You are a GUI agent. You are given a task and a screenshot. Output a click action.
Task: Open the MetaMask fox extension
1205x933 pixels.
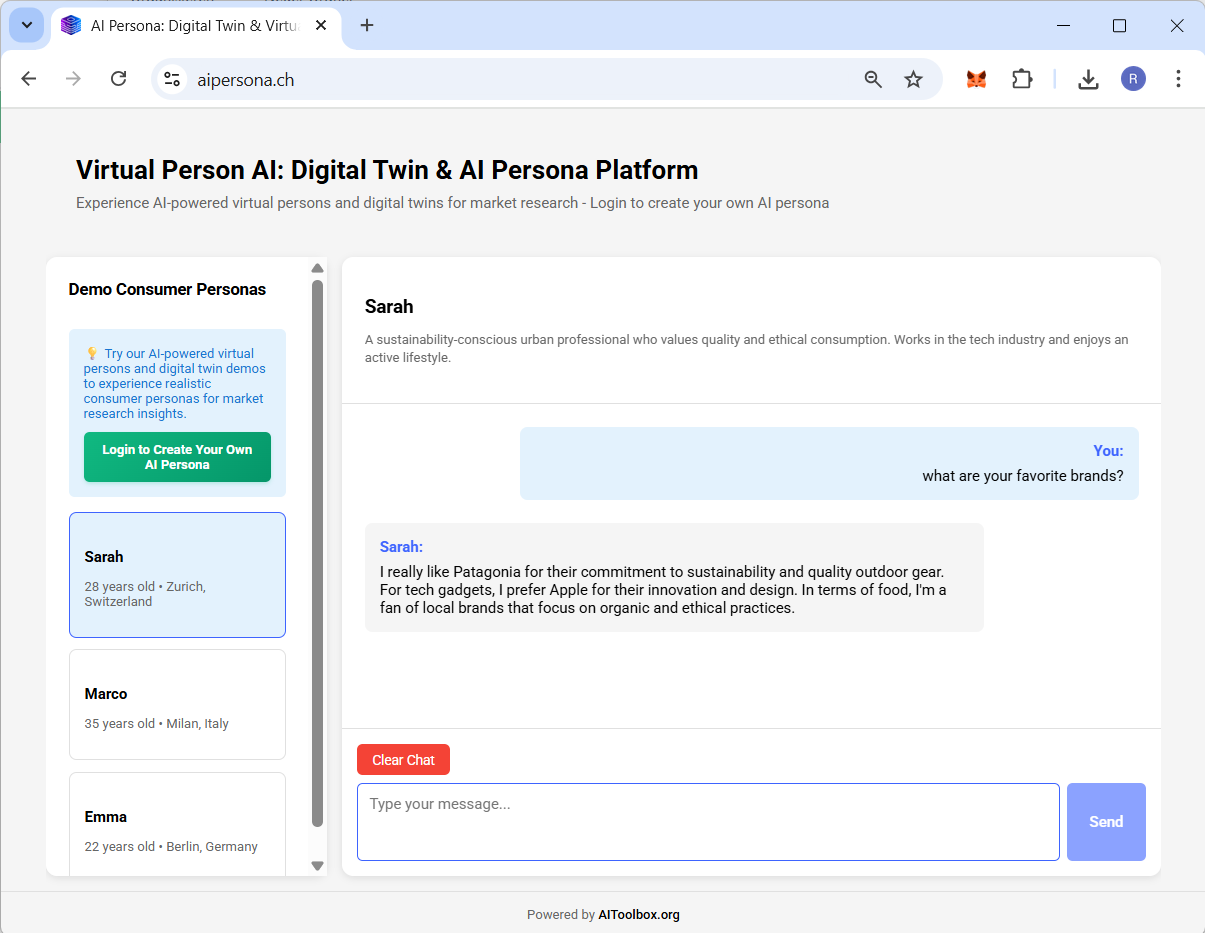[976, 79]
